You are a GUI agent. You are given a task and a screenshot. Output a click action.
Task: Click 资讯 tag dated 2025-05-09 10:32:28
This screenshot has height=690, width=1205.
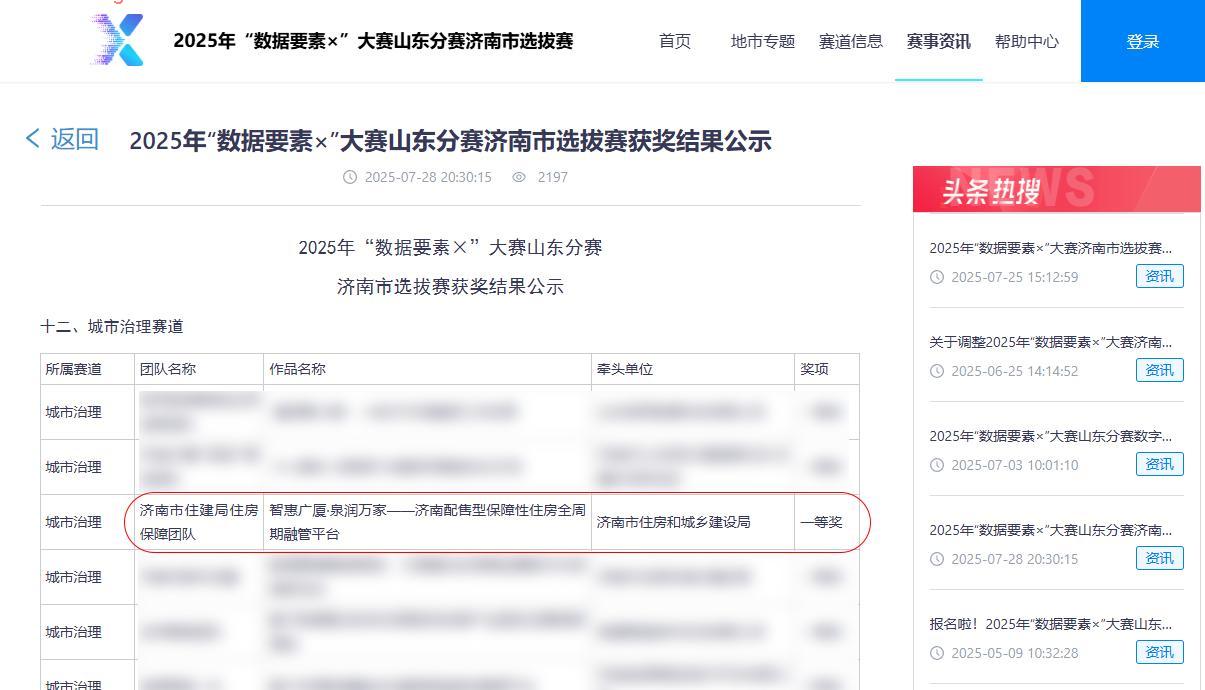[1160, 652]
